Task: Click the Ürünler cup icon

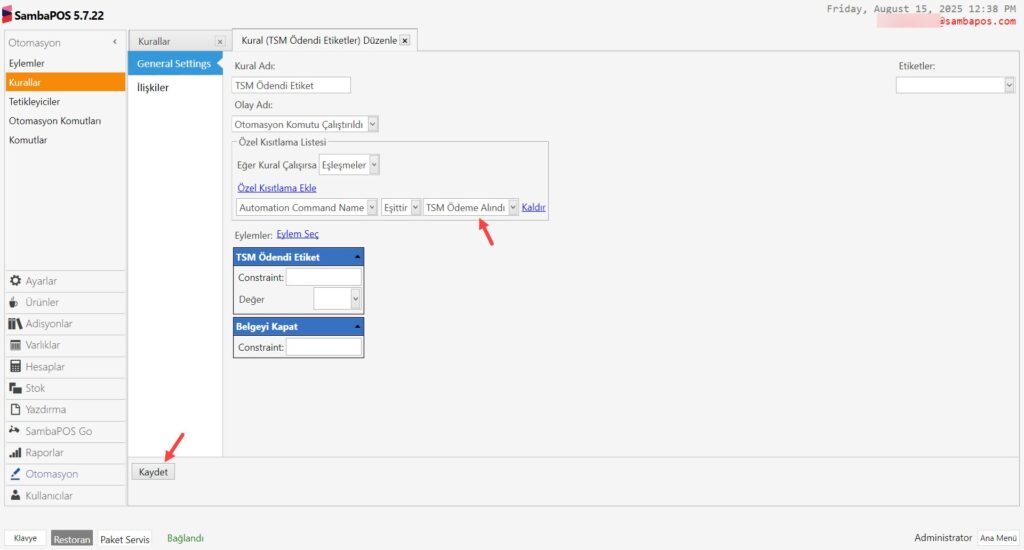Action: pyautogui.click(x=14, y=302)
